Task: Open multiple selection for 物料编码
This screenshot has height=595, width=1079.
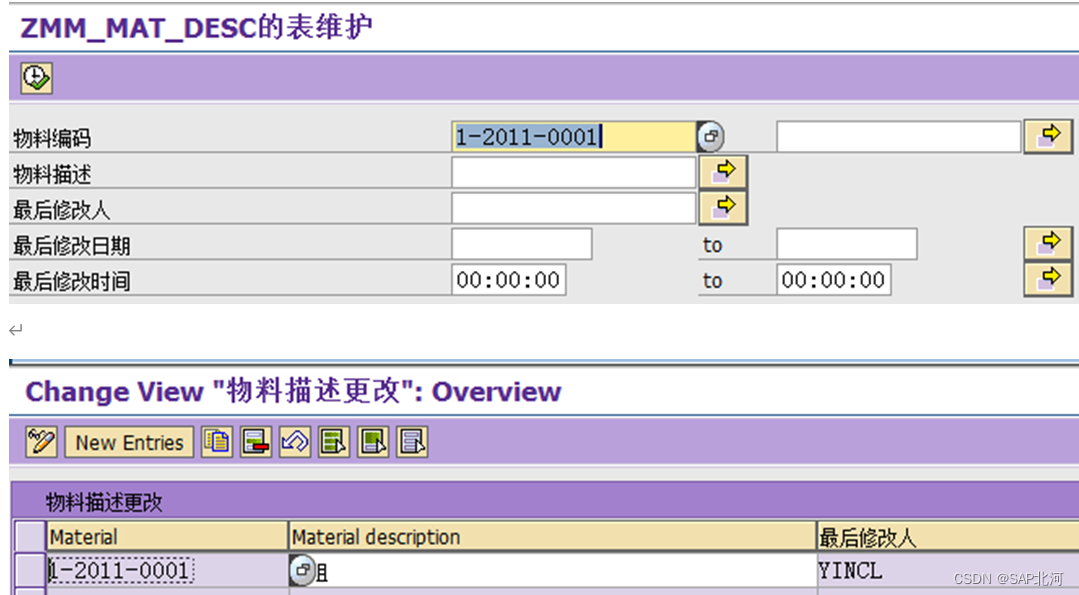Action: click(x=1048, y=136)
